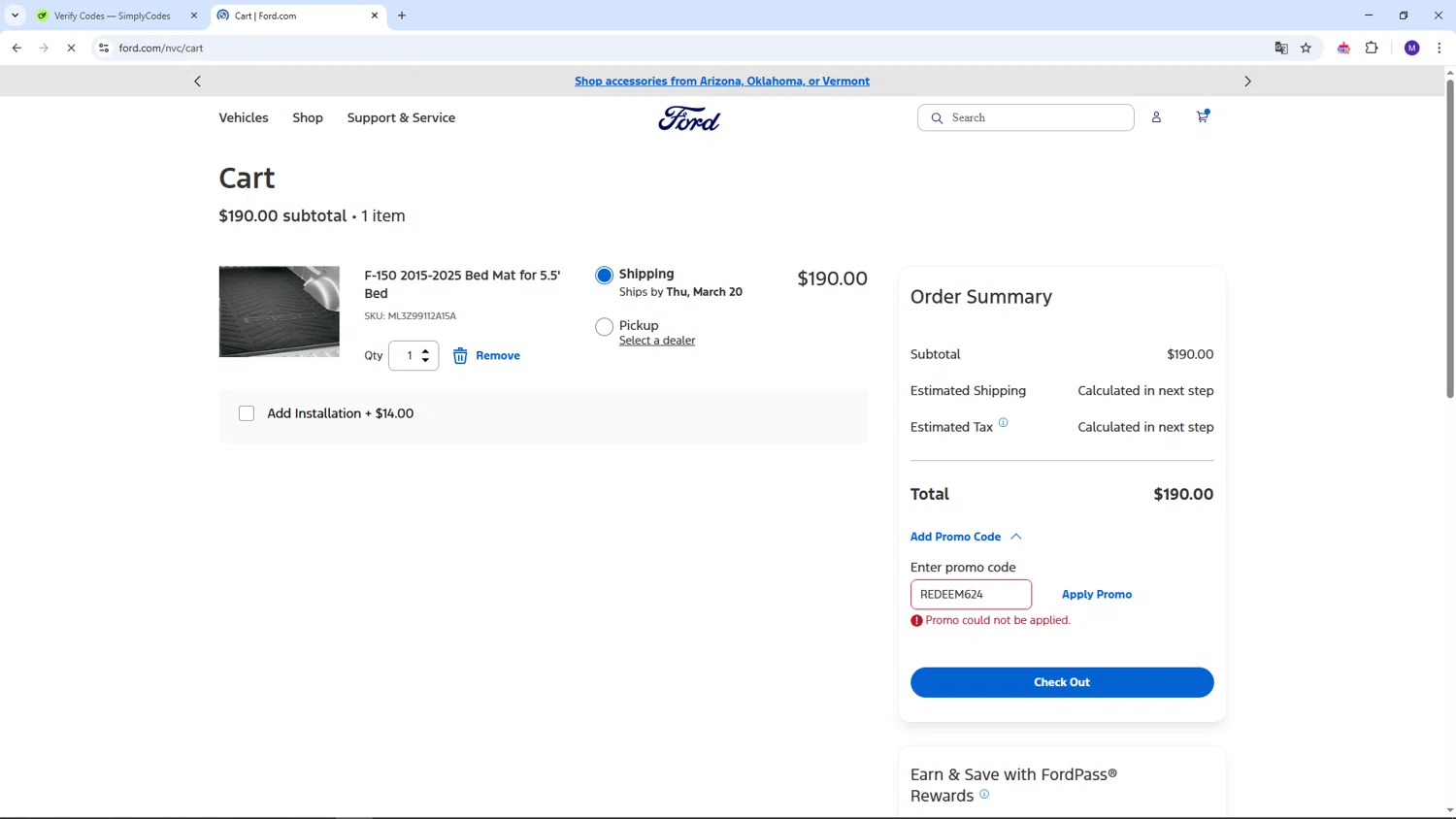1456x819 pixels.
Task: Click the SKU: ML3Z99112A15A text
Action: [x=410, y=316]
